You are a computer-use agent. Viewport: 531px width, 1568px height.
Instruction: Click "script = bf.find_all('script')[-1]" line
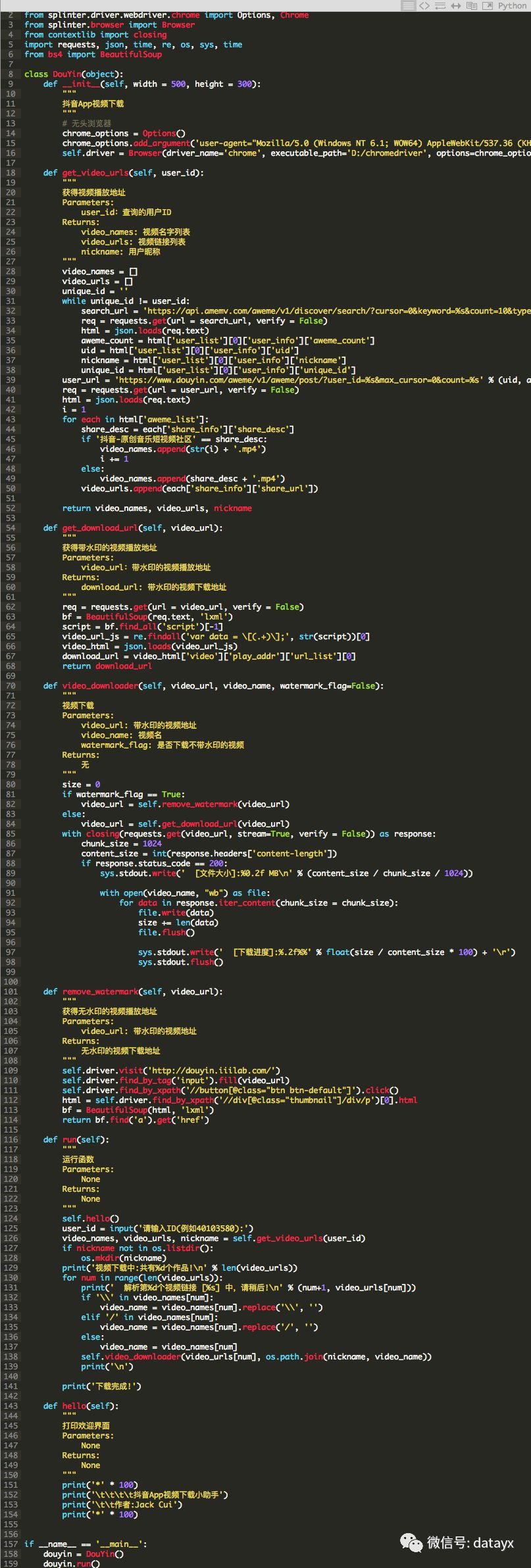143,627
